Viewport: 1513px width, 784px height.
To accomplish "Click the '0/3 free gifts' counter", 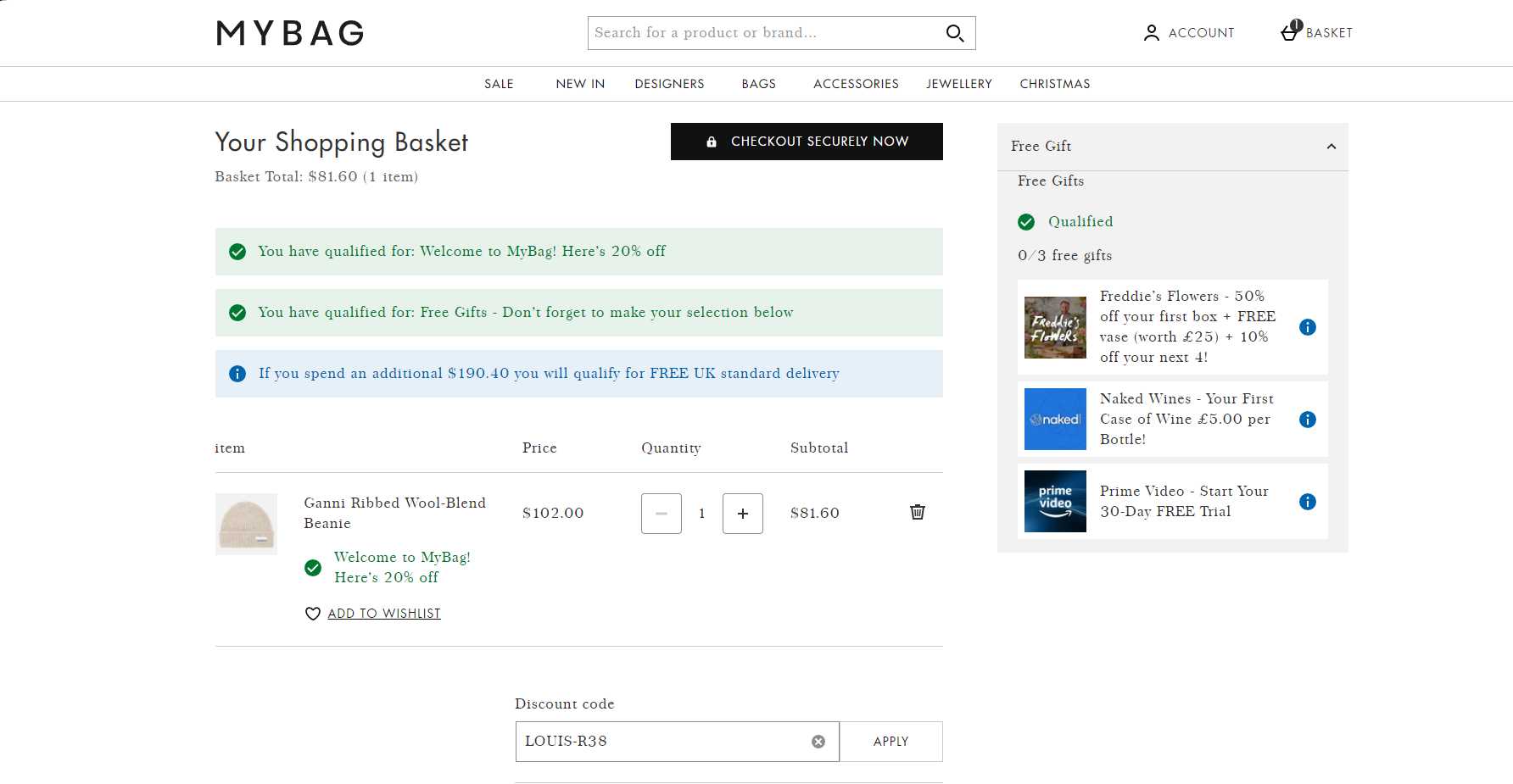I will [1065, 256].
